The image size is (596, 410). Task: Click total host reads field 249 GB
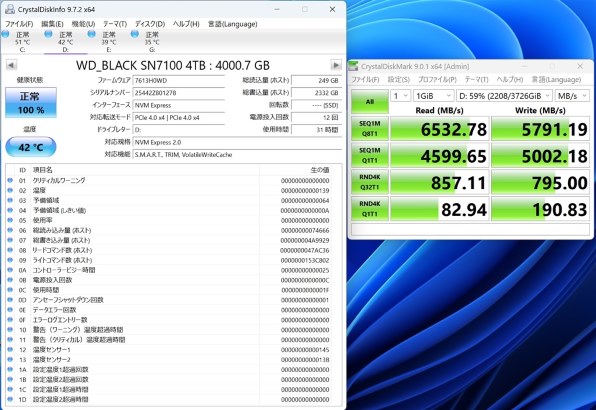316,81
